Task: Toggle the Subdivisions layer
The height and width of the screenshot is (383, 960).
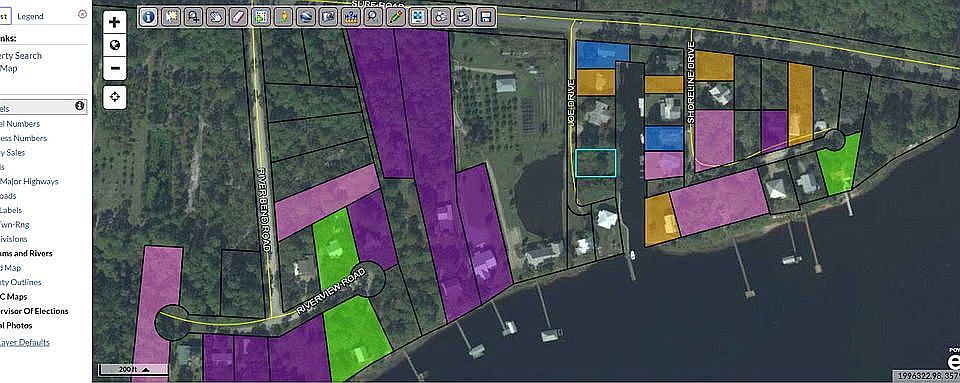Action: pyautogui.click(x=13, y=239)
